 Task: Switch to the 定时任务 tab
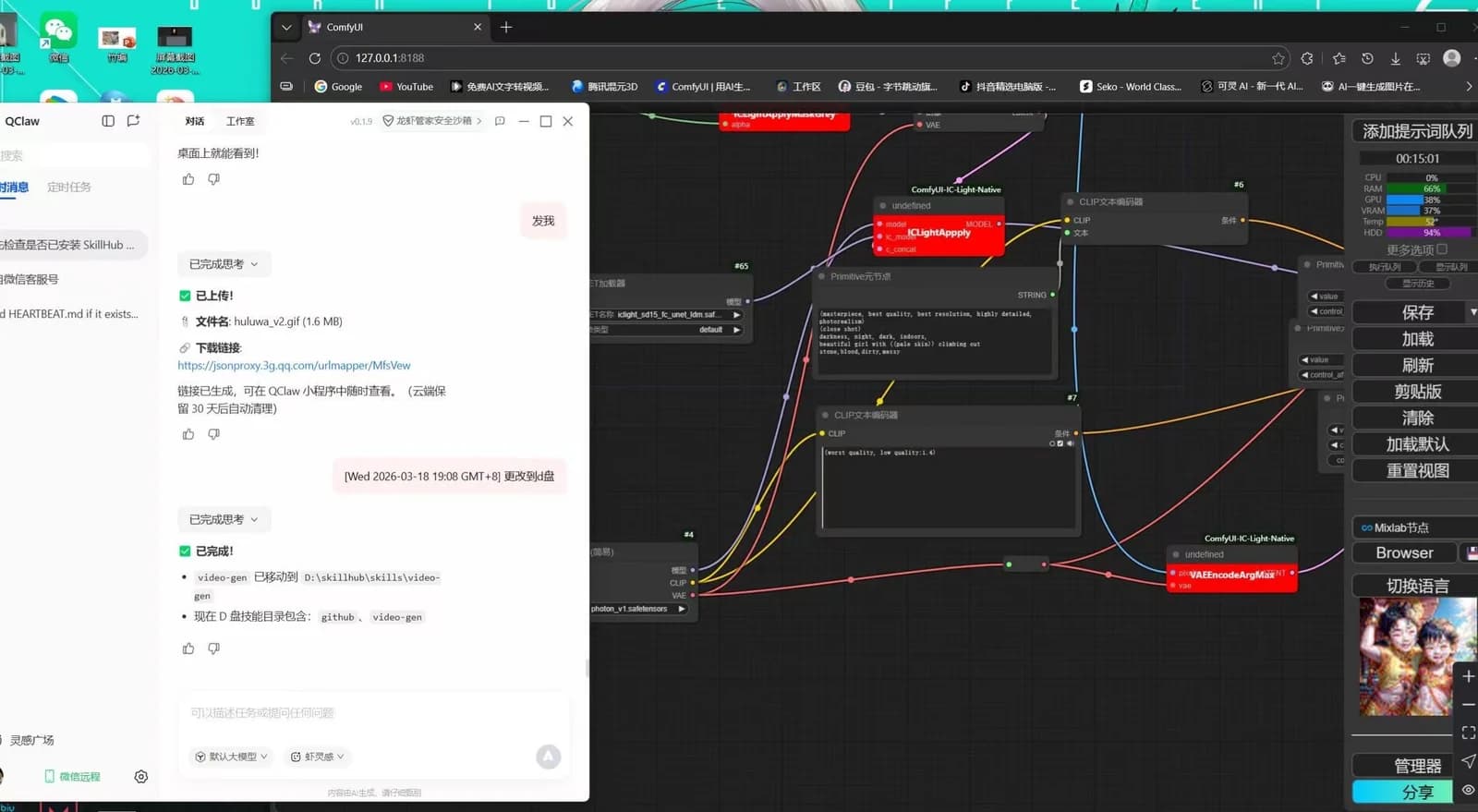(69, 188)
